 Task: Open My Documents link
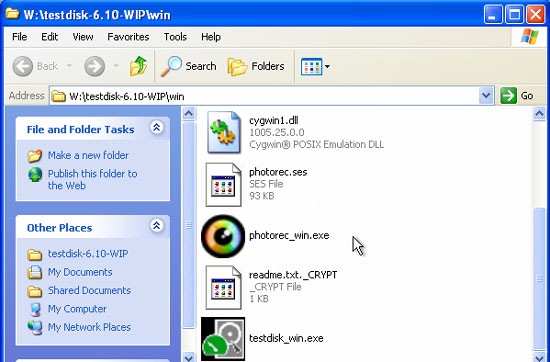pos(80,272)
